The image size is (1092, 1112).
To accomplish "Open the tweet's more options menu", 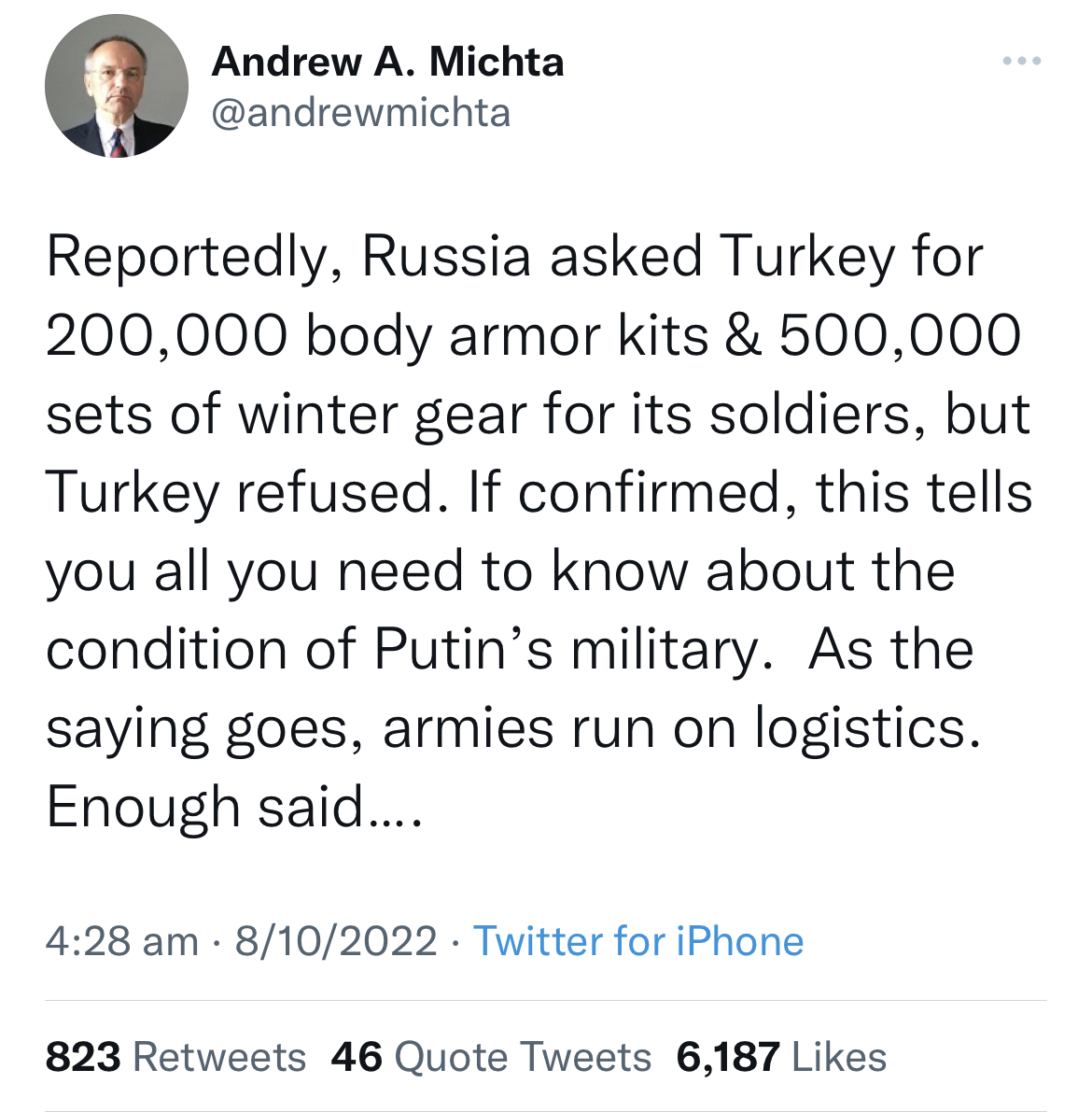I will coord(1021,62).
